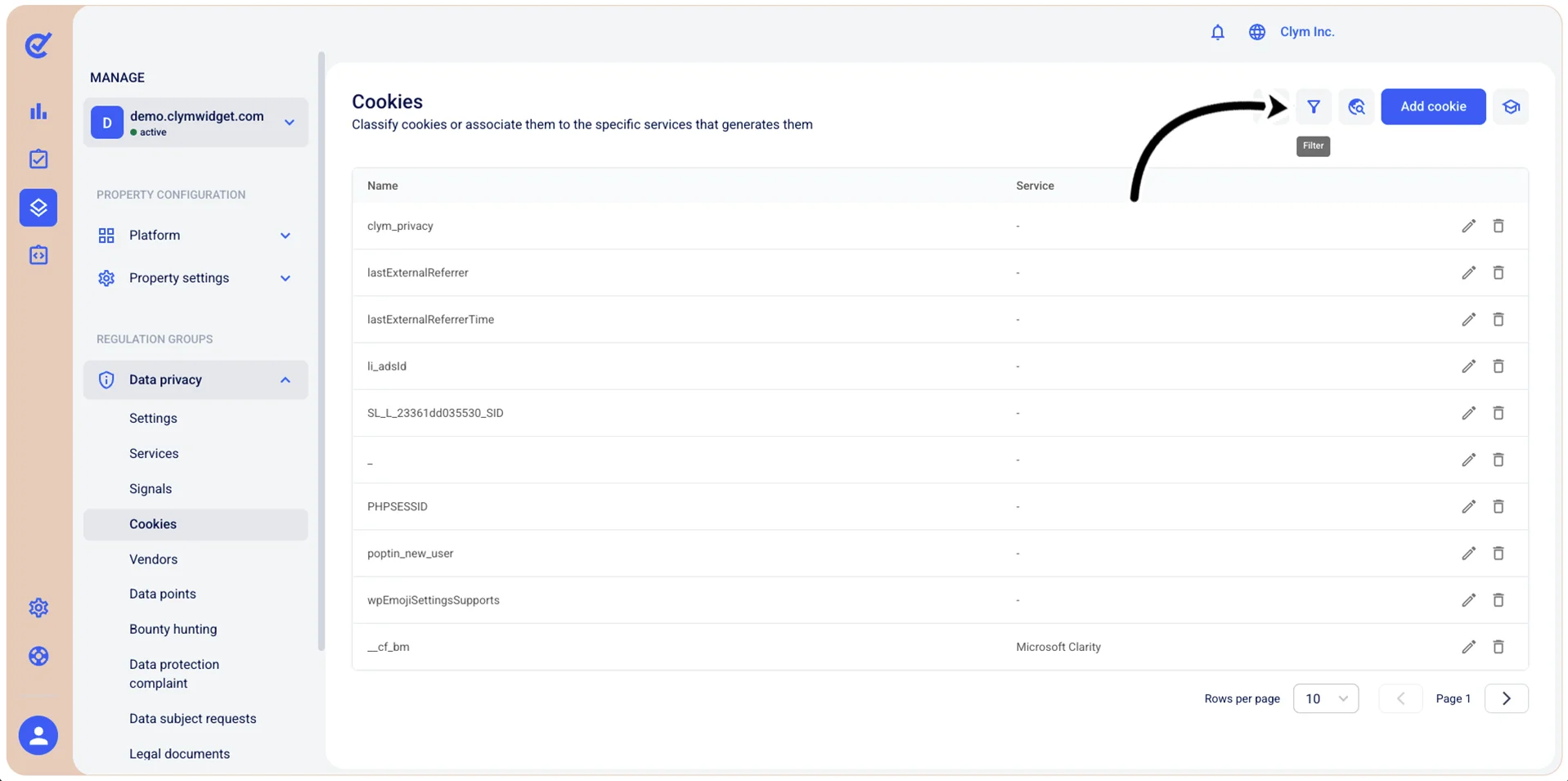Open the Rows per page dropdown
Screen dimensions: 1568x781
(x=1325, y=698)
